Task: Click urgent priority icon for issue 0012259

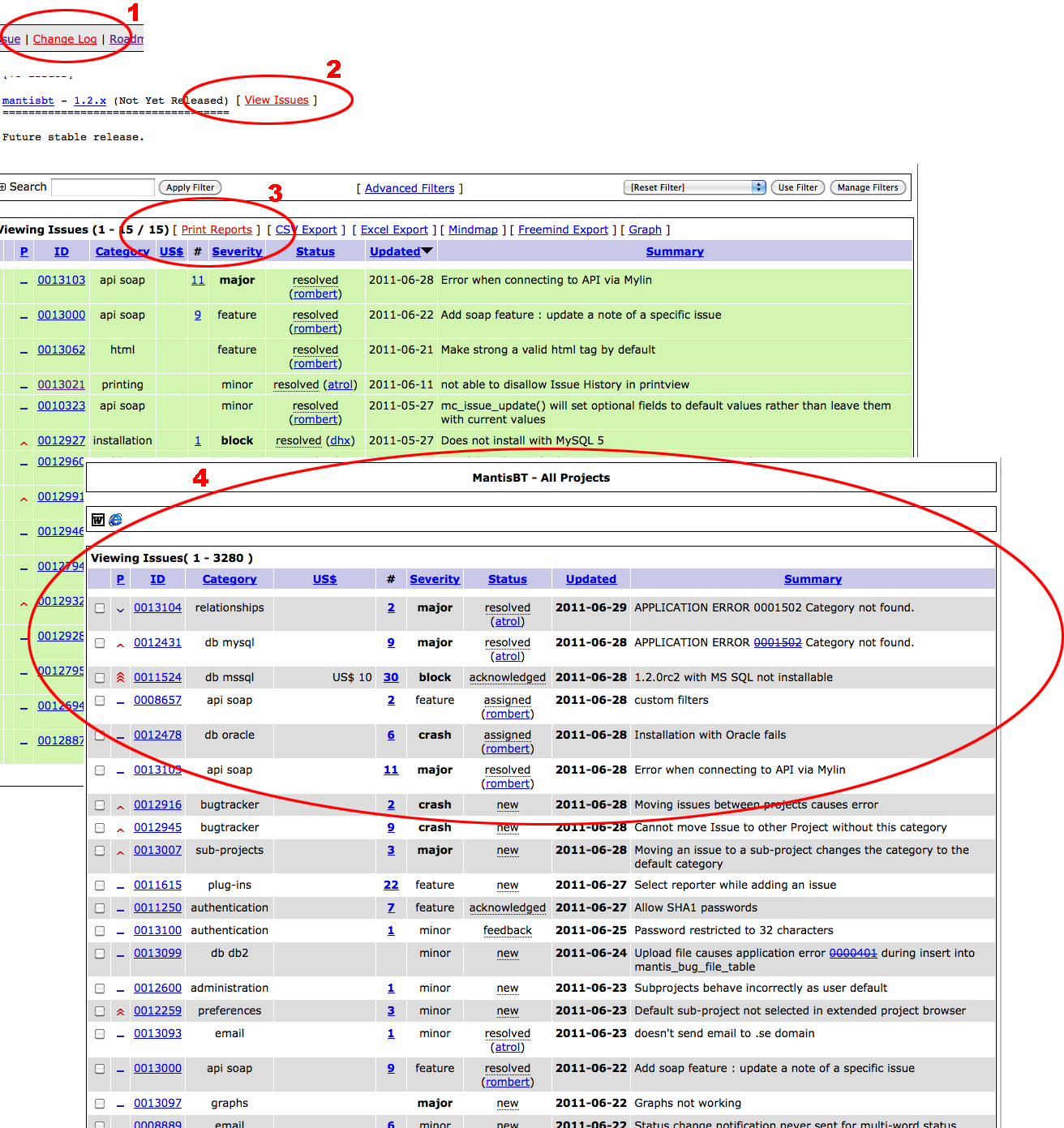Action: (120, 1011)
